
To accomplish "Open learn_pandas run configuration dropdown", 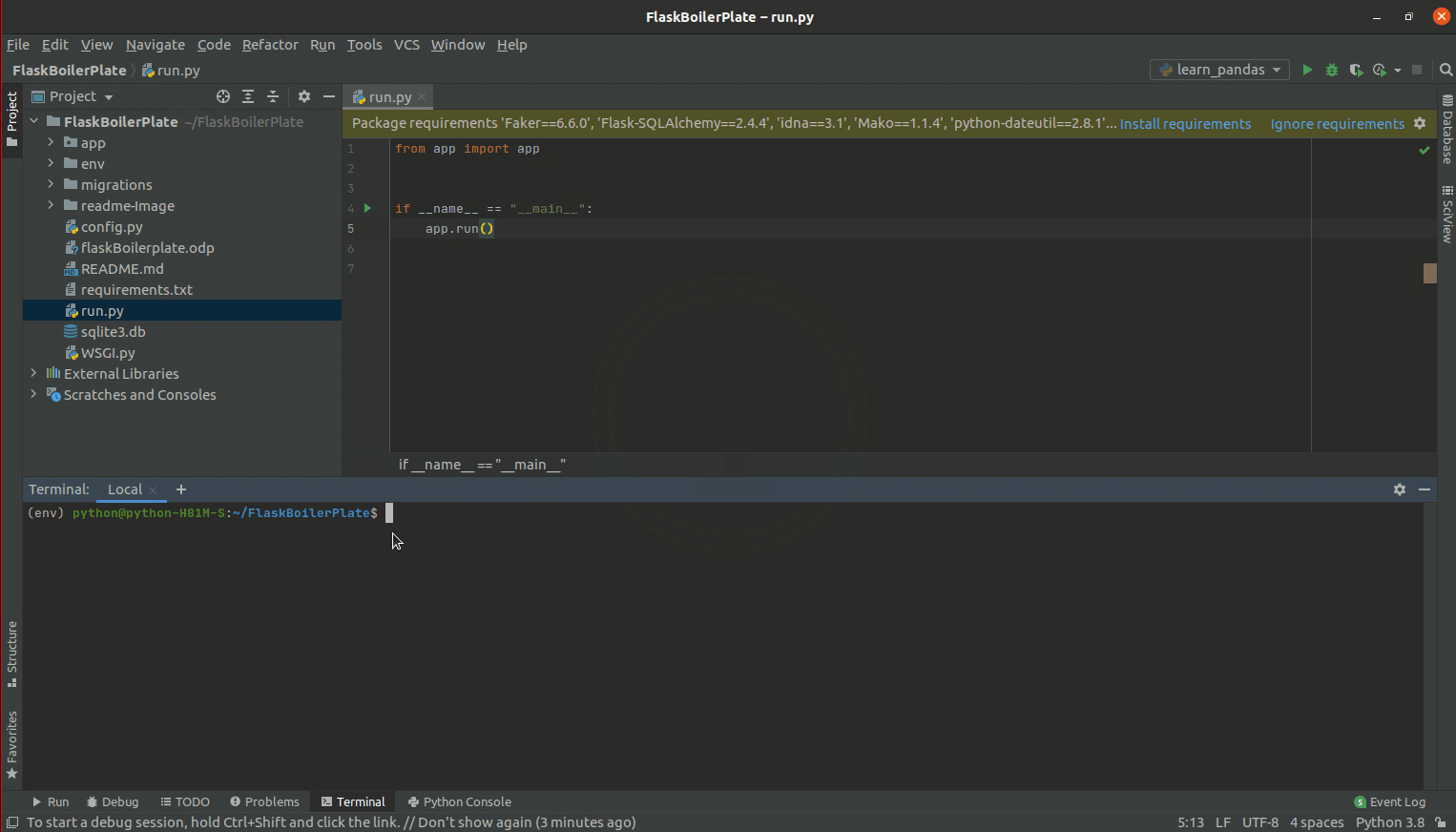I will click(1220, 70).
